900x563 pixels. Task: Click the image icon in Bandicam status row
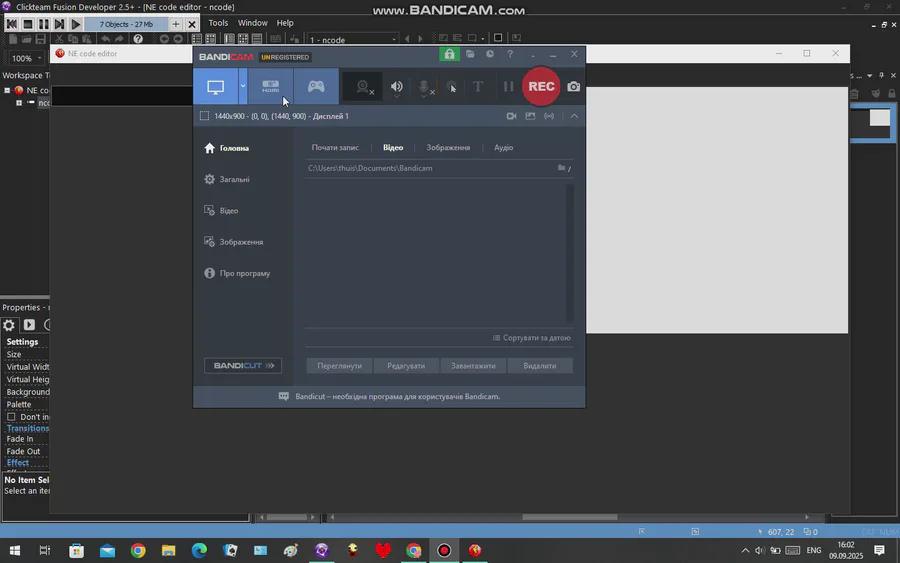coord(530,116)
